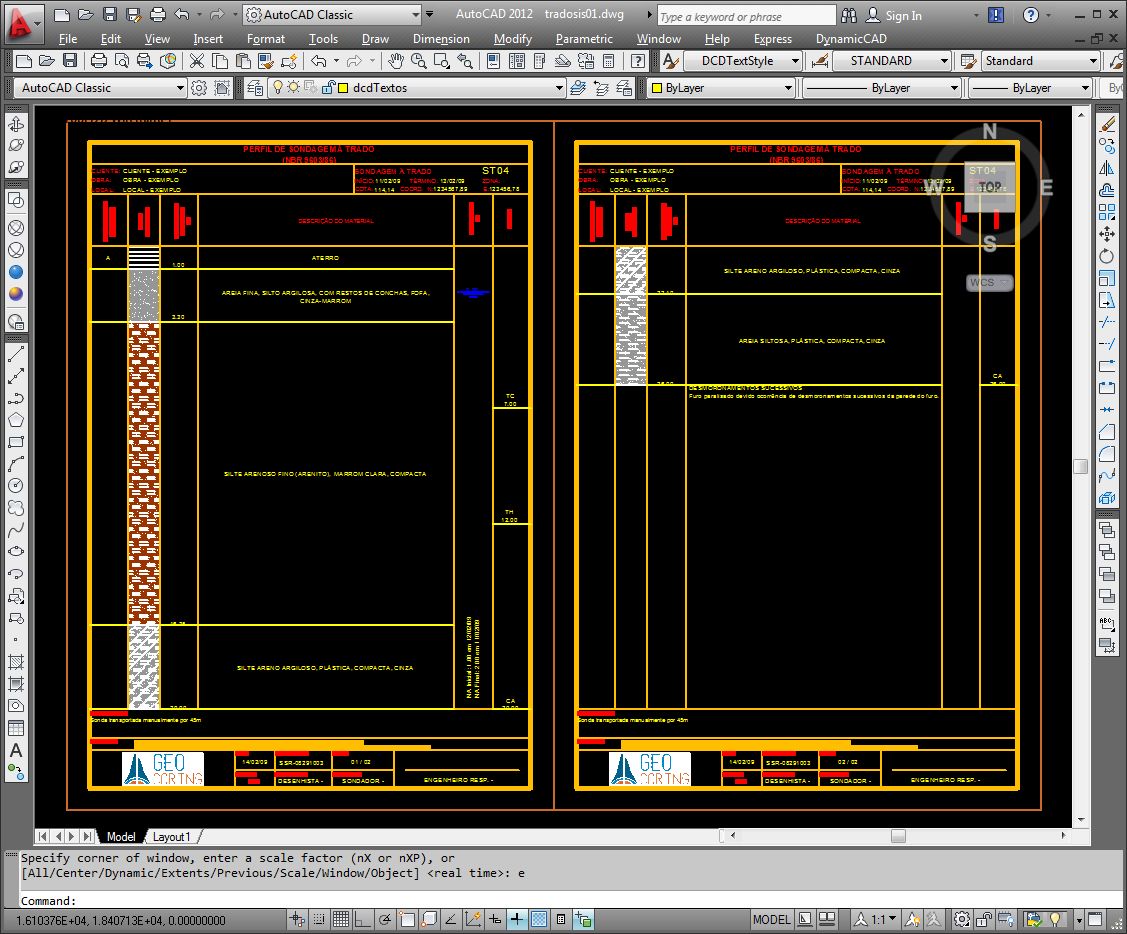Select the Move tool
1127x934 pixels.
coord(1107,234)
